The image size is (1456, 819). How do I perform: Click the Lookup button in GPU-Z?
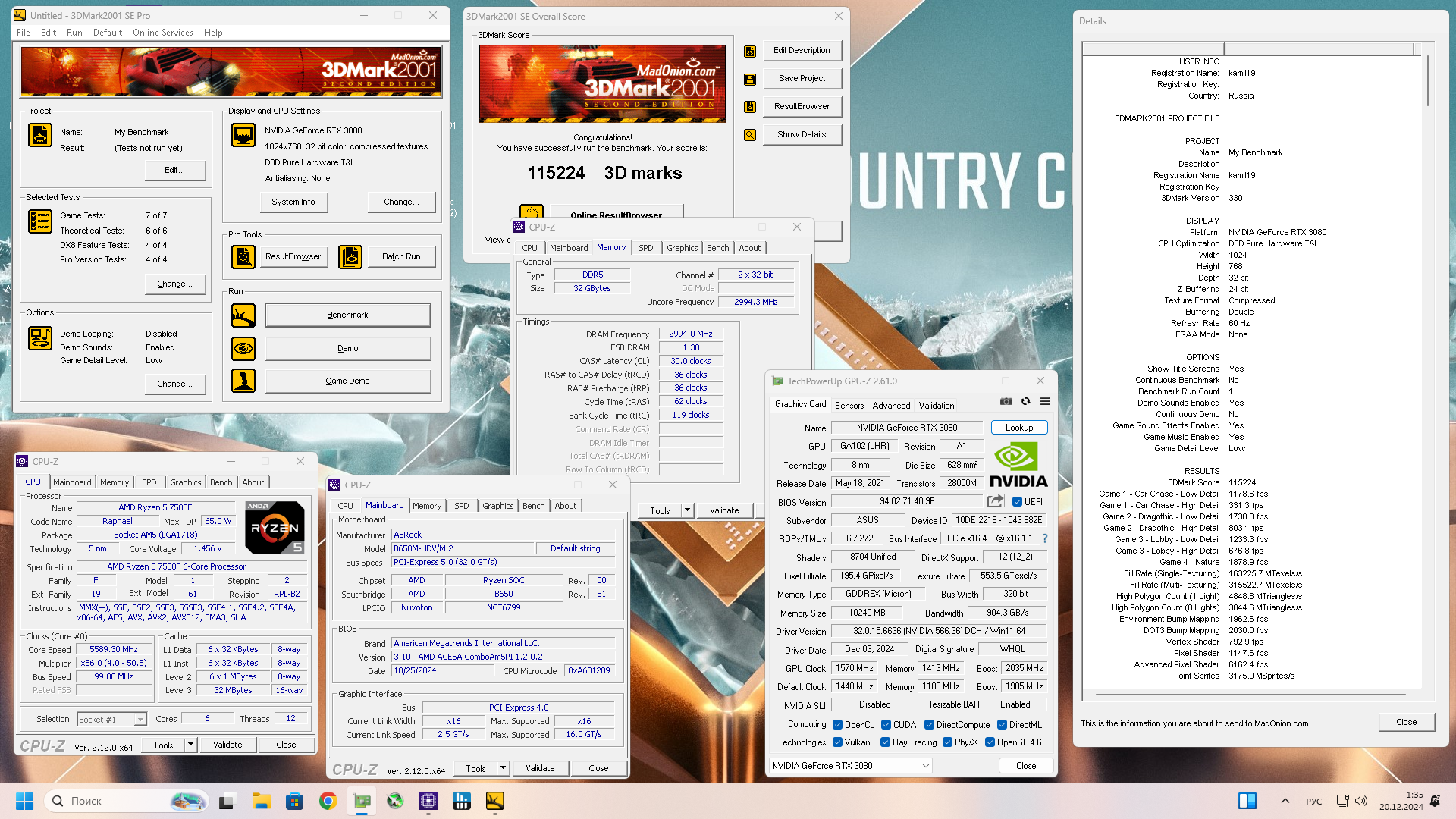click(1019, 428)
